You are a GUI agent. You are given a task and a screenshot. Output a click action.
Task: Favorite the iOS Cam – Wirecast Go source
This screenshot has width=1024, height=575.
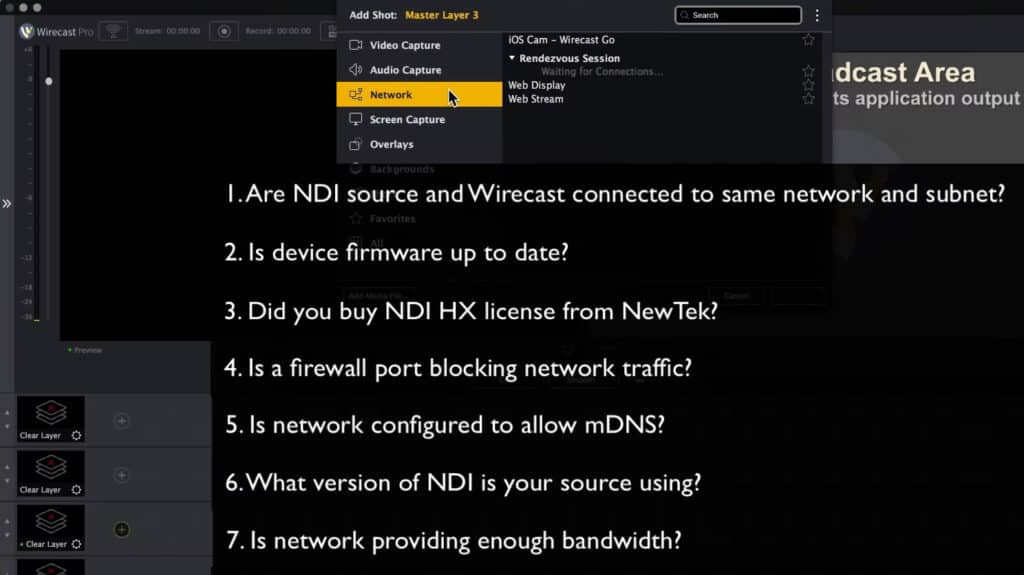[808, 40]
